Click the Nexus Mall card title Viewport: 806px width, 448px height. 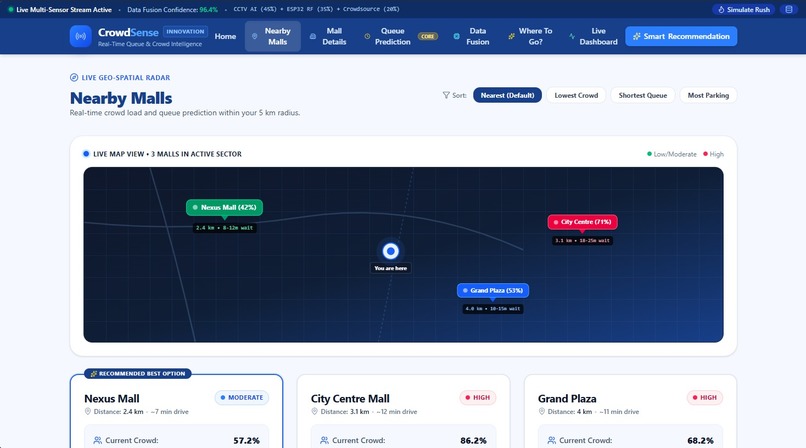pyautogui.click(x=112, y=399)
